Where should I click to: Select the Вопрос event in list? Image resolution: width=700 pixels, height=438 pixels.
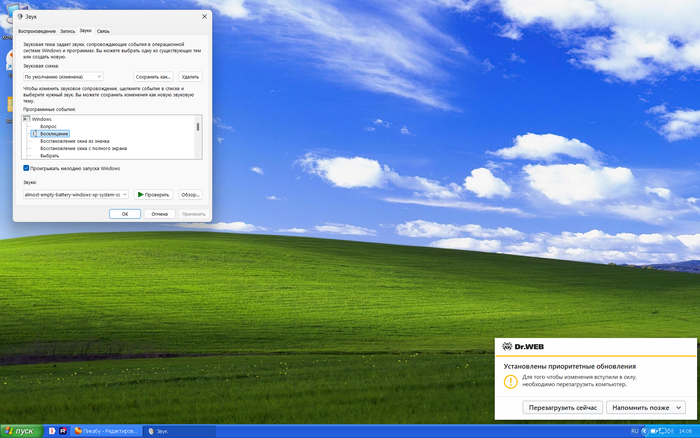click(x=49, y=126)
